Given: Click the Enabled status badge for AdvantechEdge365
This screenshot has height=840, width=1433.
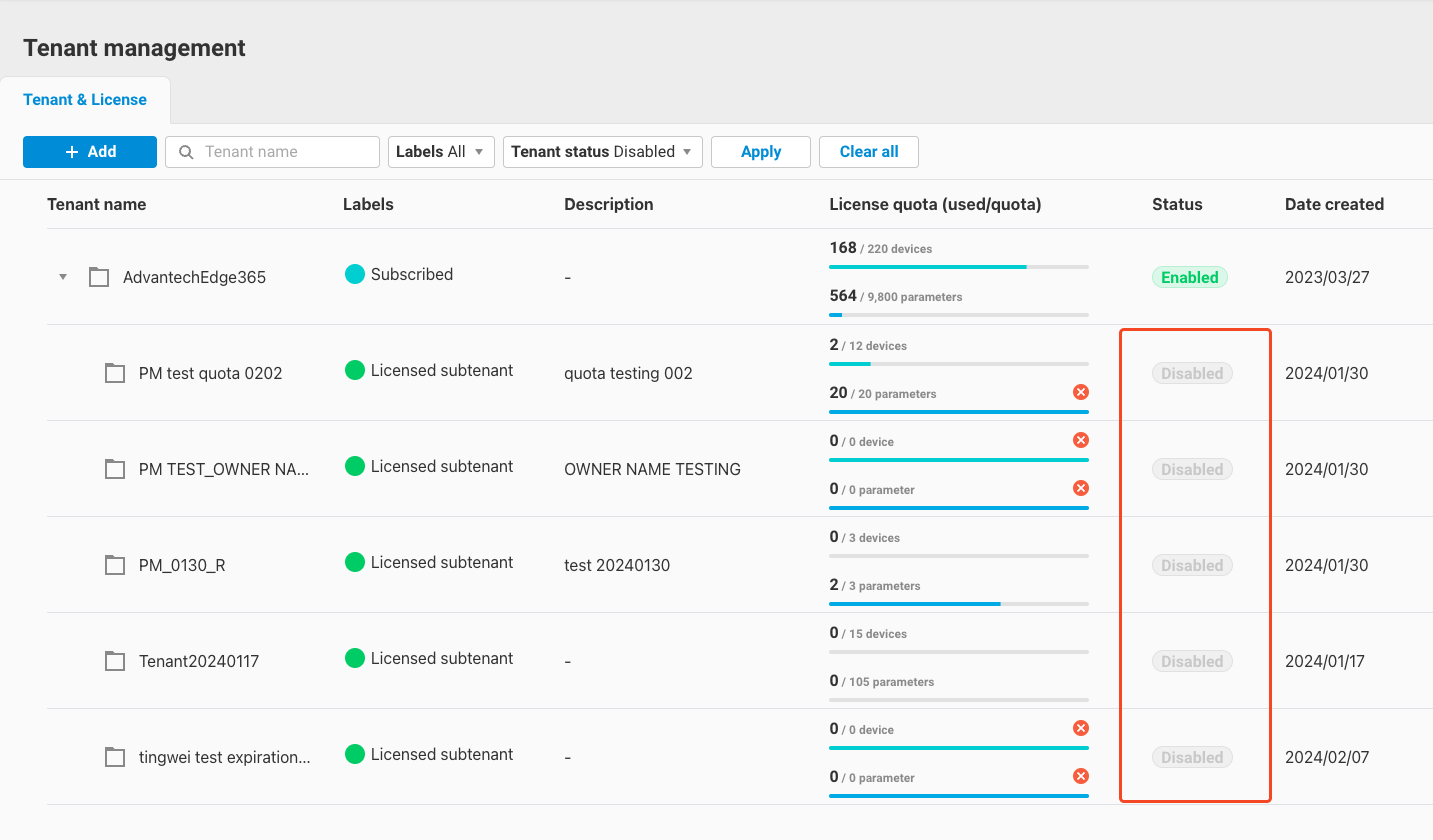Looking at the screenshot, I should [1189, 277].
